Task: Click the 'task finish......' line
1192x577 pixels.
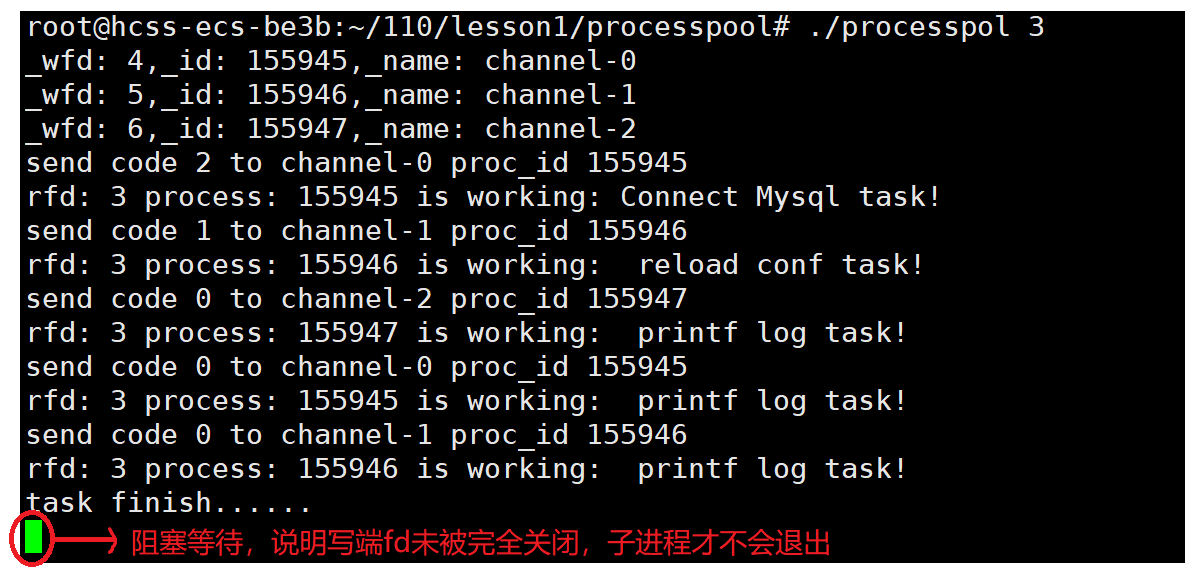Action: coord(169,502)
